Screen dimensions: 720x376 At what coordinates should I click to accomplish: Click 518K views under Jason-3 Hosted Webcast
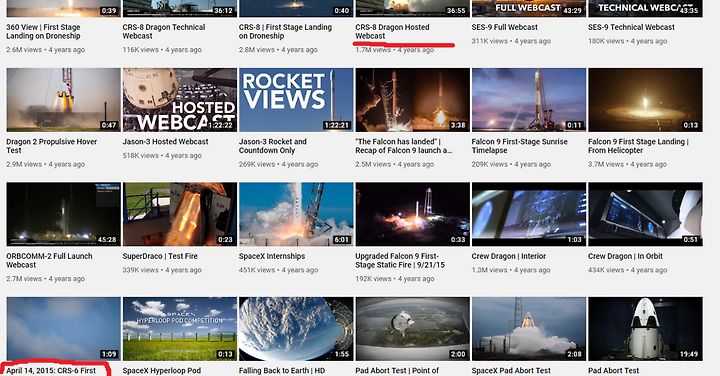[141, 156]
